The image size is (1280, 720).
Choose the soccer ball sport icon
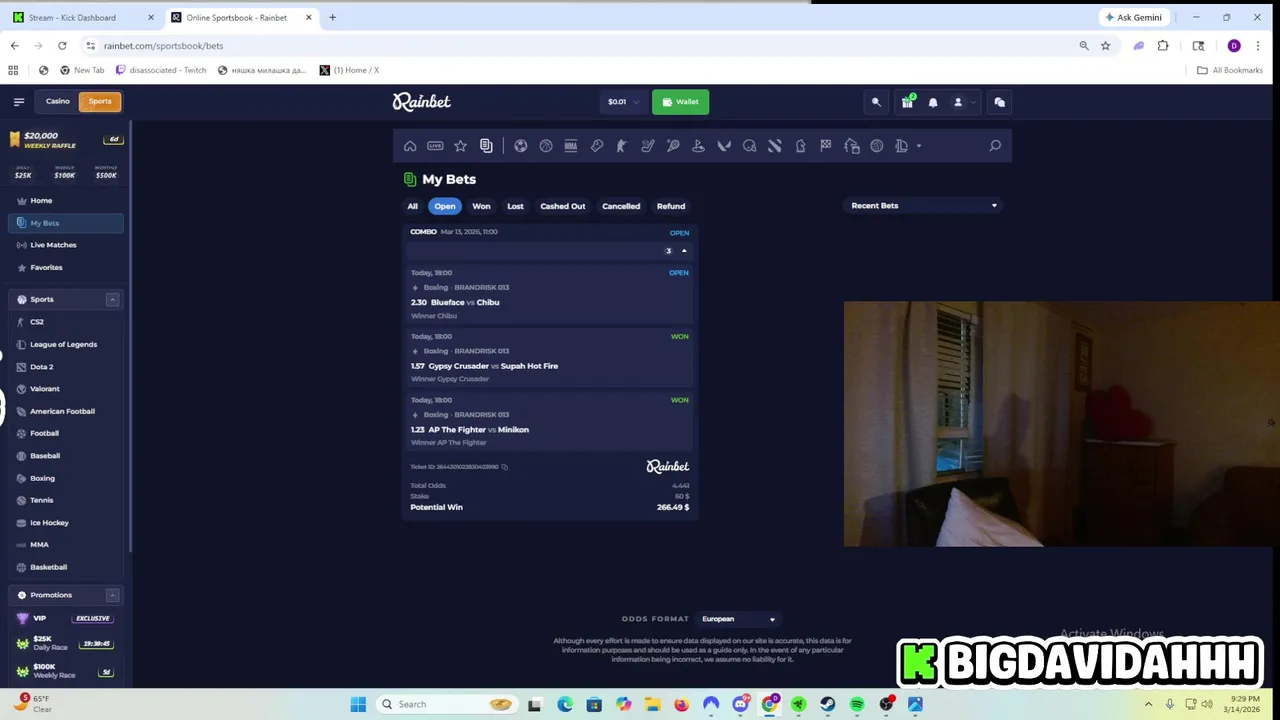coord(520,146)
